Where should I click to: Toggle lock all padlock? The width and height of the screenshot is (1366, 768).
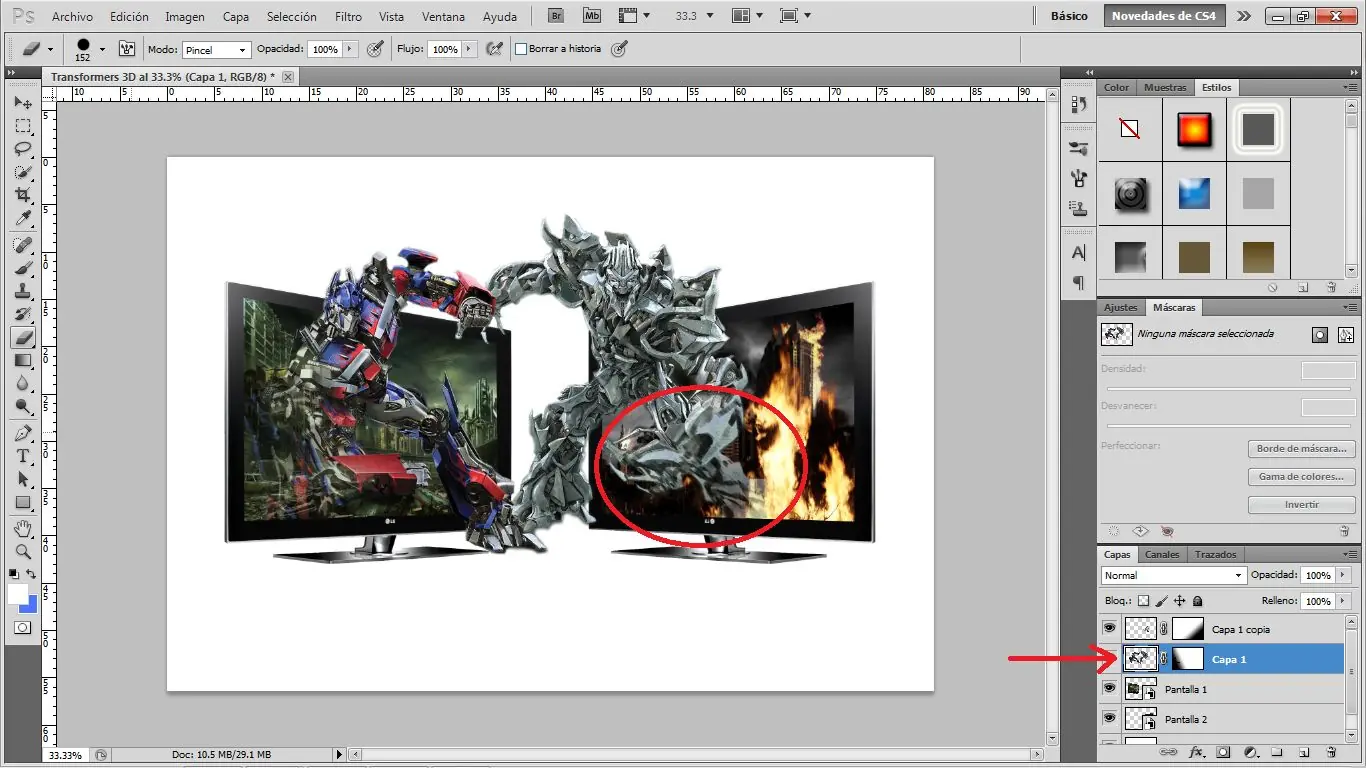[1198, 601]
